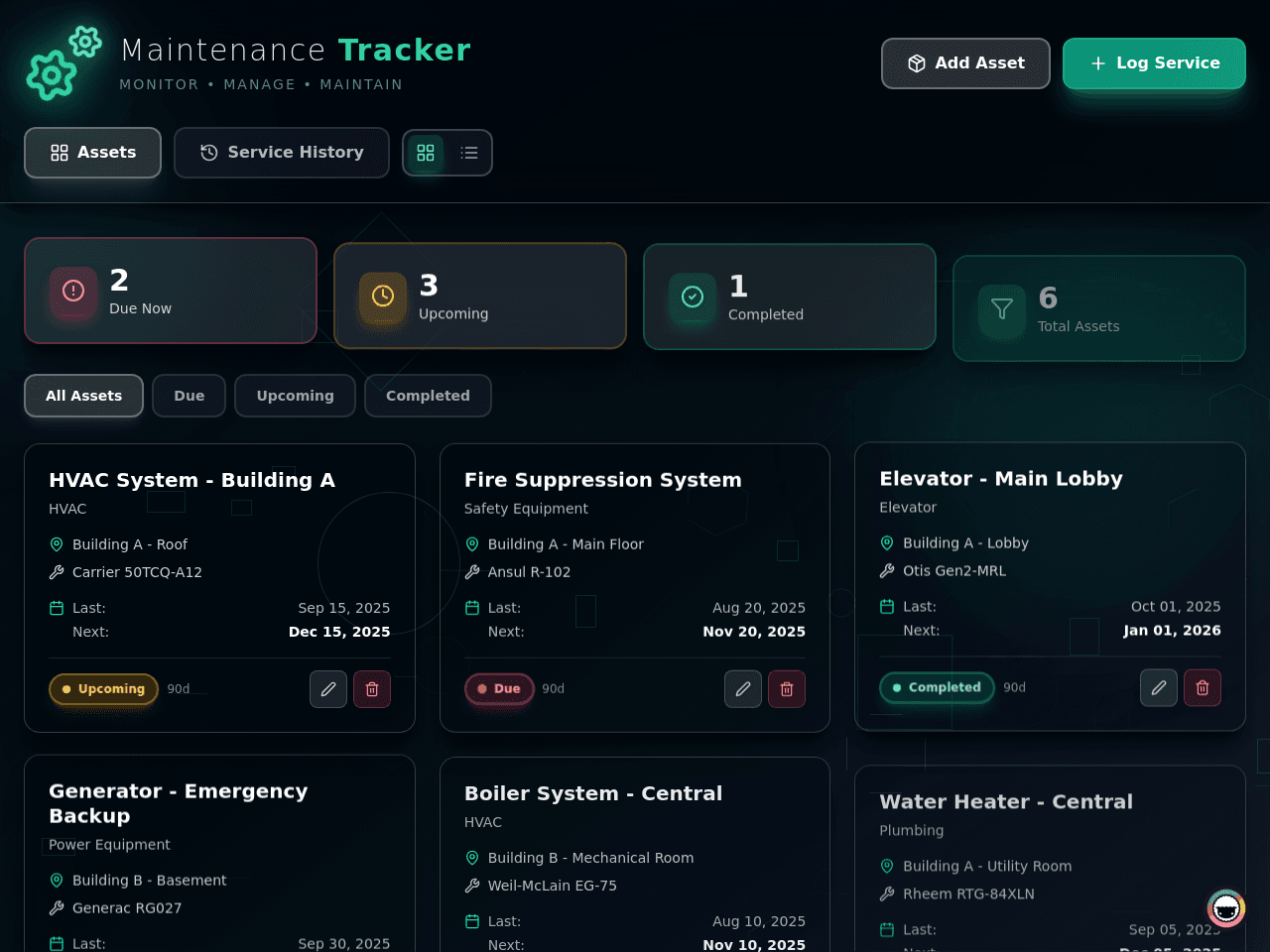Open the Fire Suppression System title
This screenshot has height=952, width=1270.
pos(603,480)
